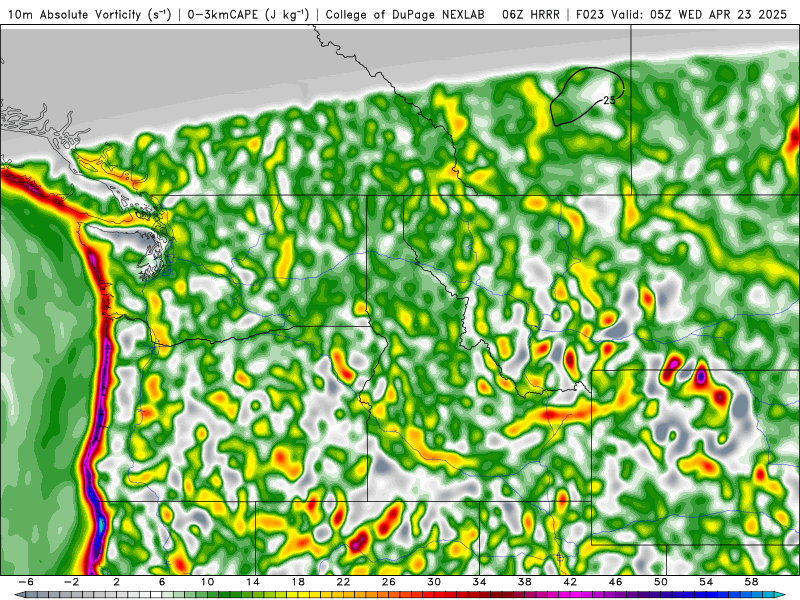Click the 54 tick label on the color scale
This screenshot has width=800, height=600.
point(707,582)
